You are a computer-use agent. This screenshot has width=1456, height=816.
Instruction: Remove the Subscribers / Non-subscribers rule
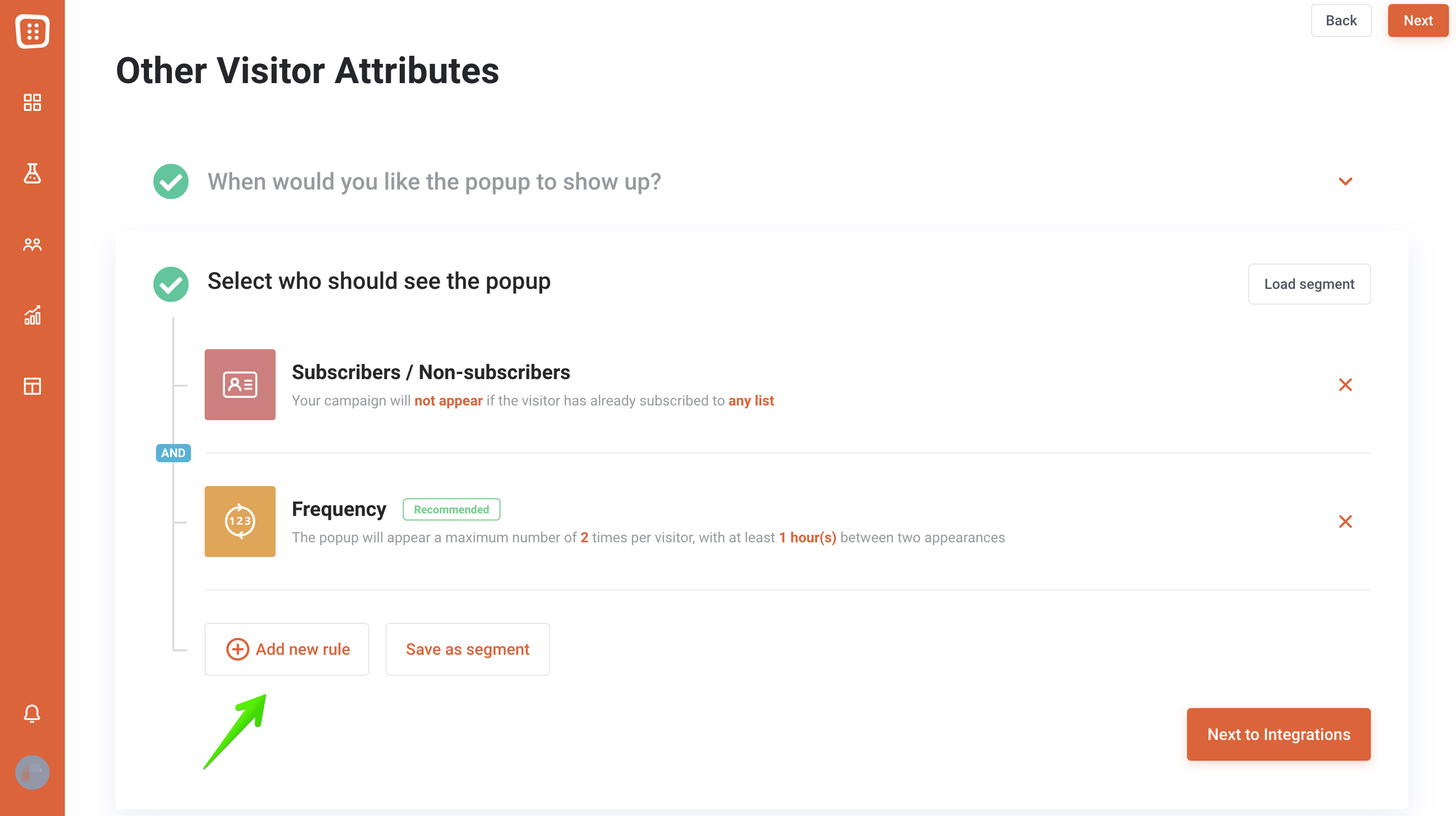point(1345,385)
